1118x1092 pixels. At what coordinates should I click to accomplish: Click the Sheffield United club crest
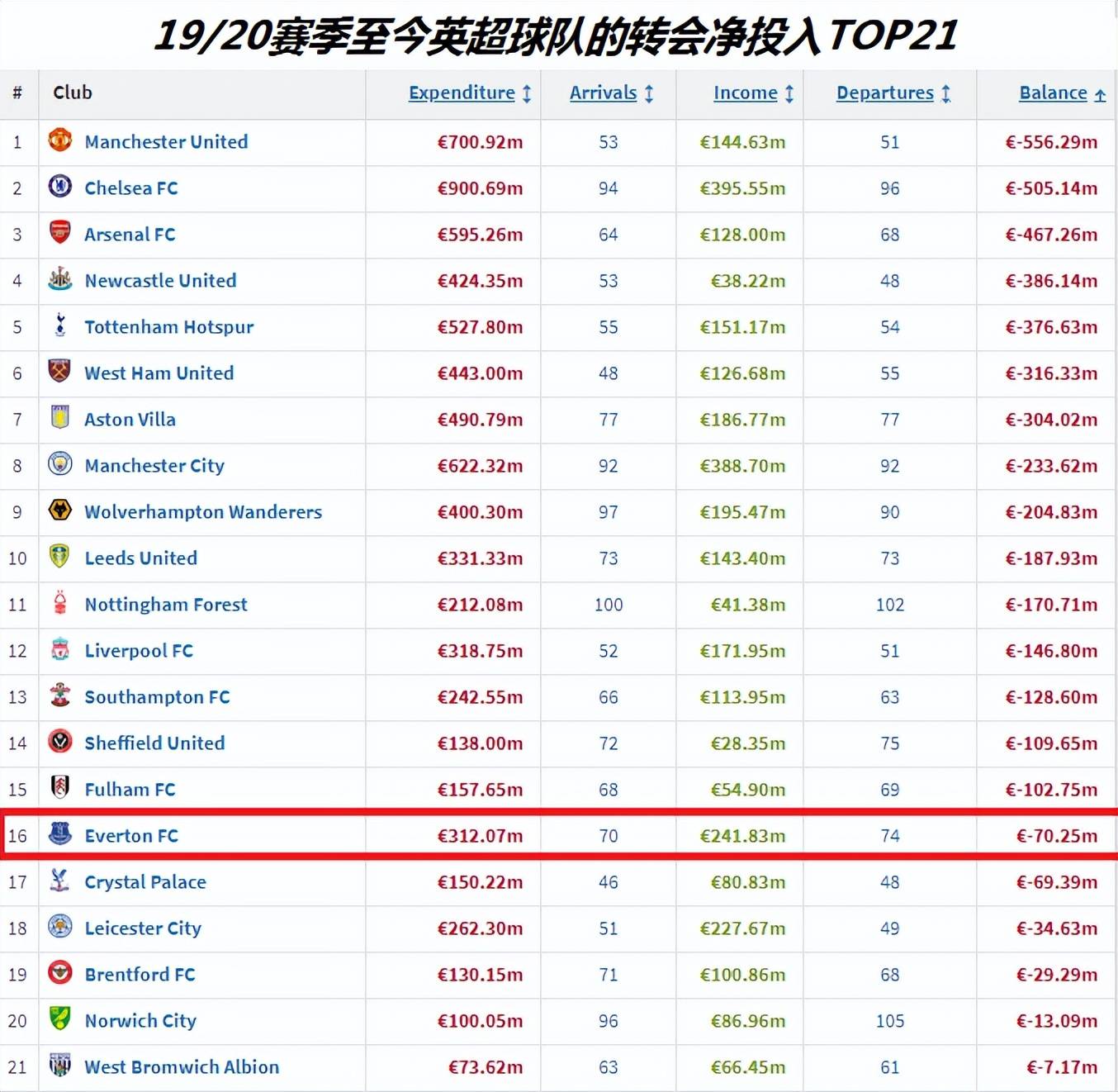[59, 741]
